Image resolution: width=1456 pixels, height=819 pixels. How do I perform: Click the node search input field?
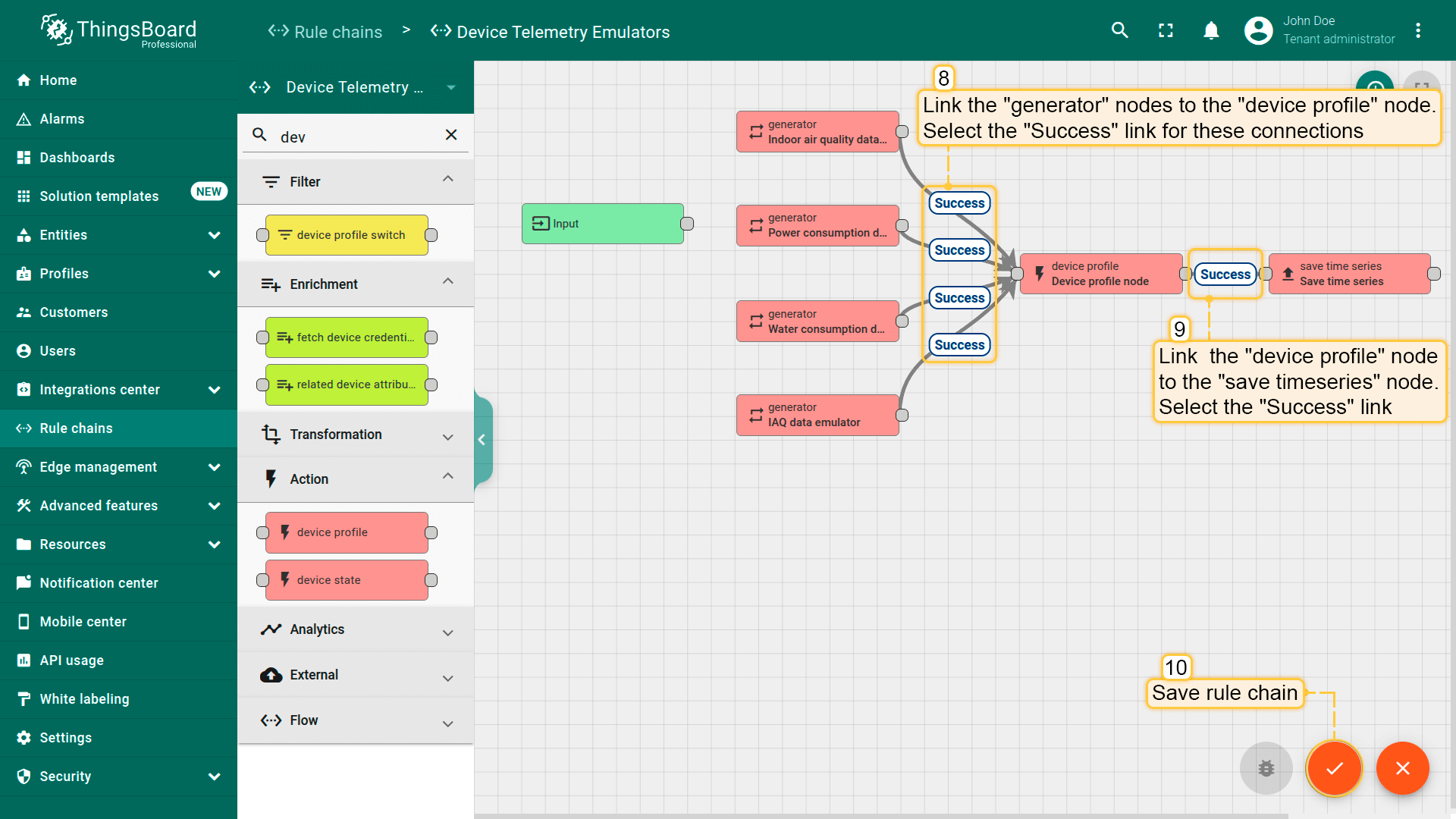click(356, 136)
